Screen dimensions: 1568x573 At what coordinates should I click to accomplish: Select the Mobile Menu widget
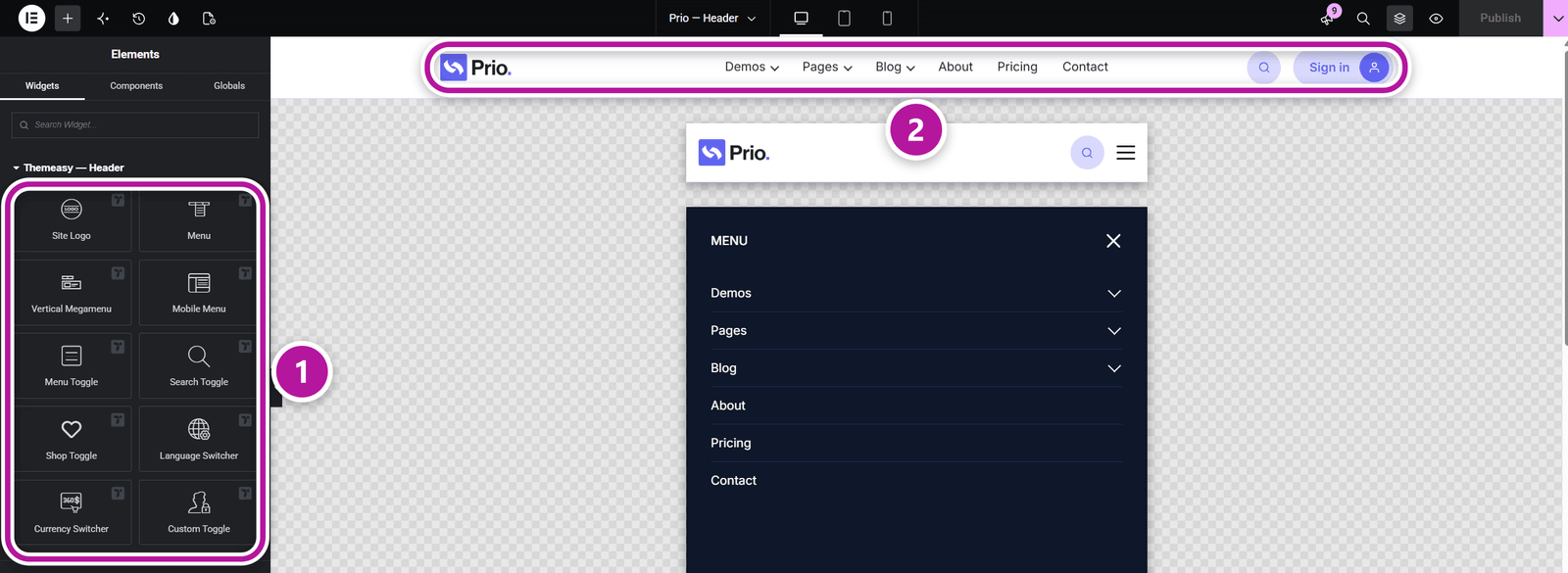coord(199,293)
